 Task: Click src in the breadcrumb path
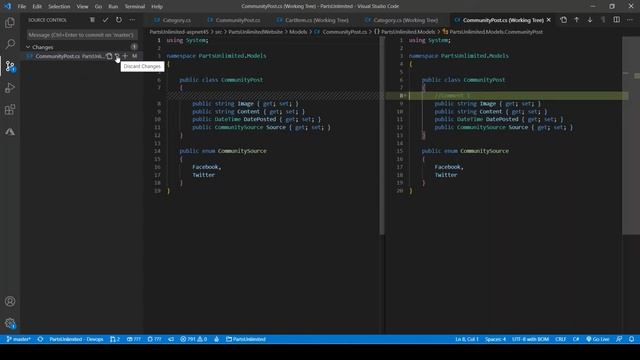[x=218, y=32]
